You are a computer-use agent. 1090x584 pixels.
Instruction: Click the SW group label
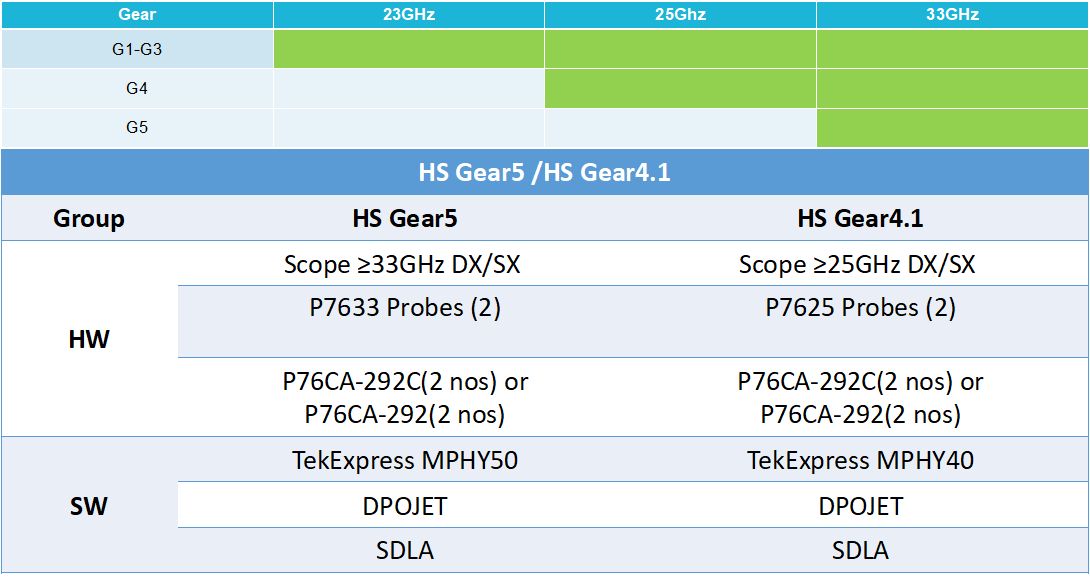(x=89, y=506)
